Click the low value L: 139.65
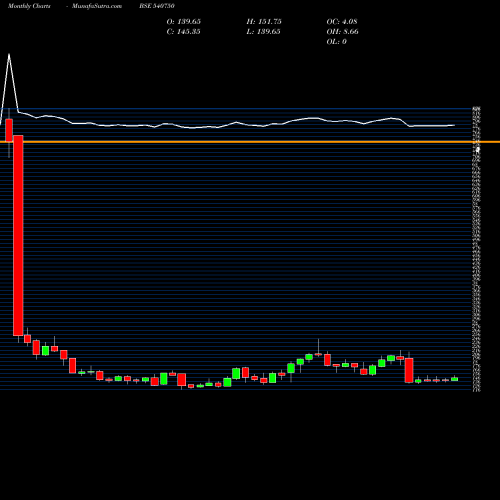Viewport: 500px width, 500px height. click(x=263, y=32)
